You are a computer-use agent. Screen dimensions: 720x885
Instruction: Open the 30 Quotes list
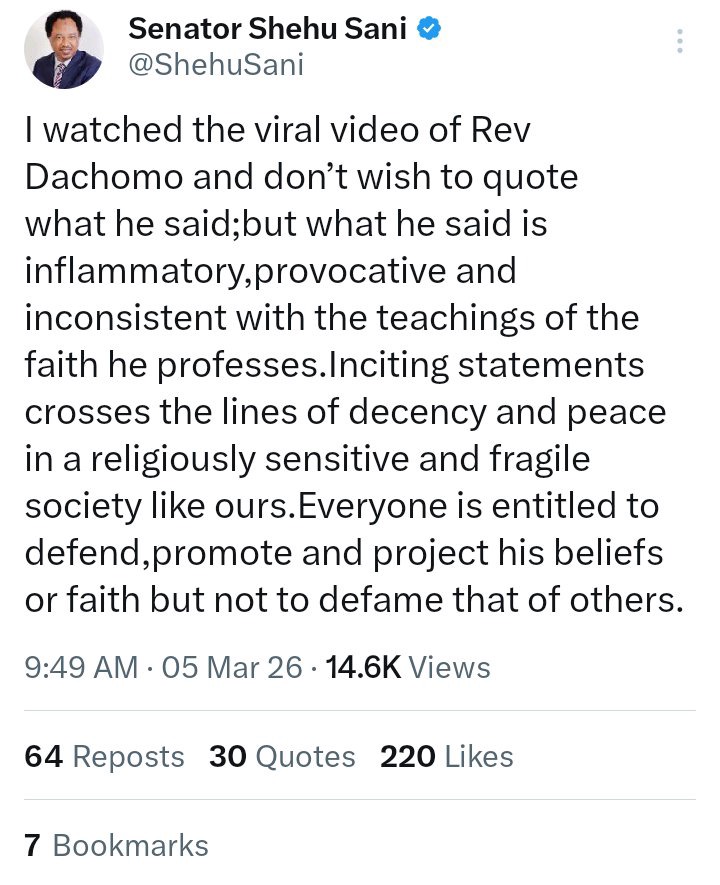coord(282,757)
